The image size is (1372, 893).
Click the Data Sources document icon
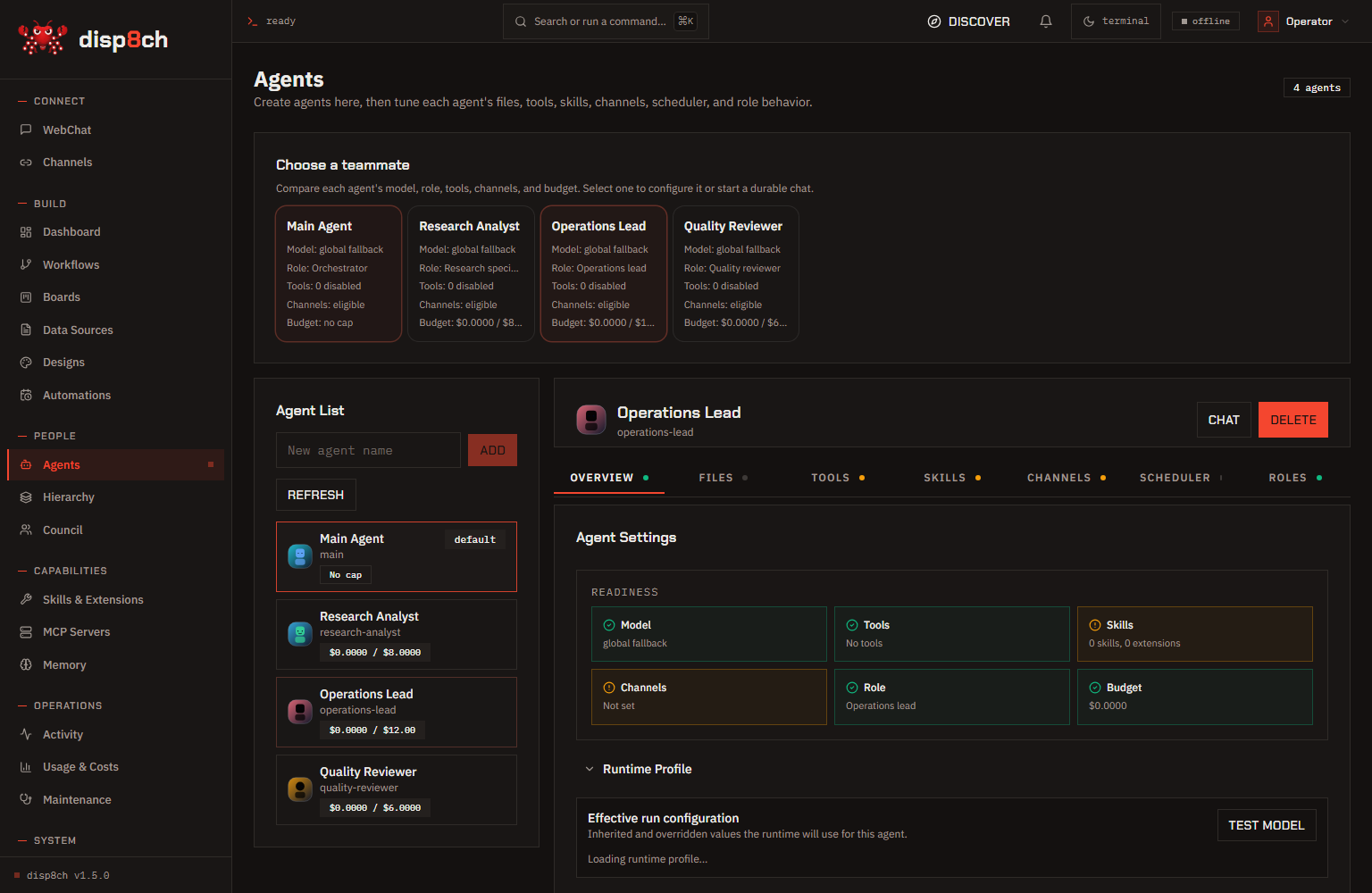[x=26, y=330]
